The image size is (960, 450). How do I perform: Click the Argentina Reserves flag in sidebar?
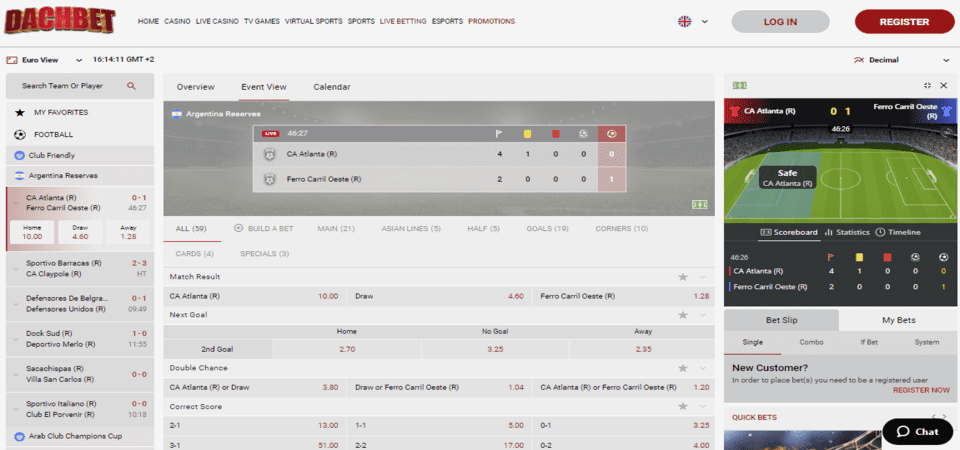[18, 176]
